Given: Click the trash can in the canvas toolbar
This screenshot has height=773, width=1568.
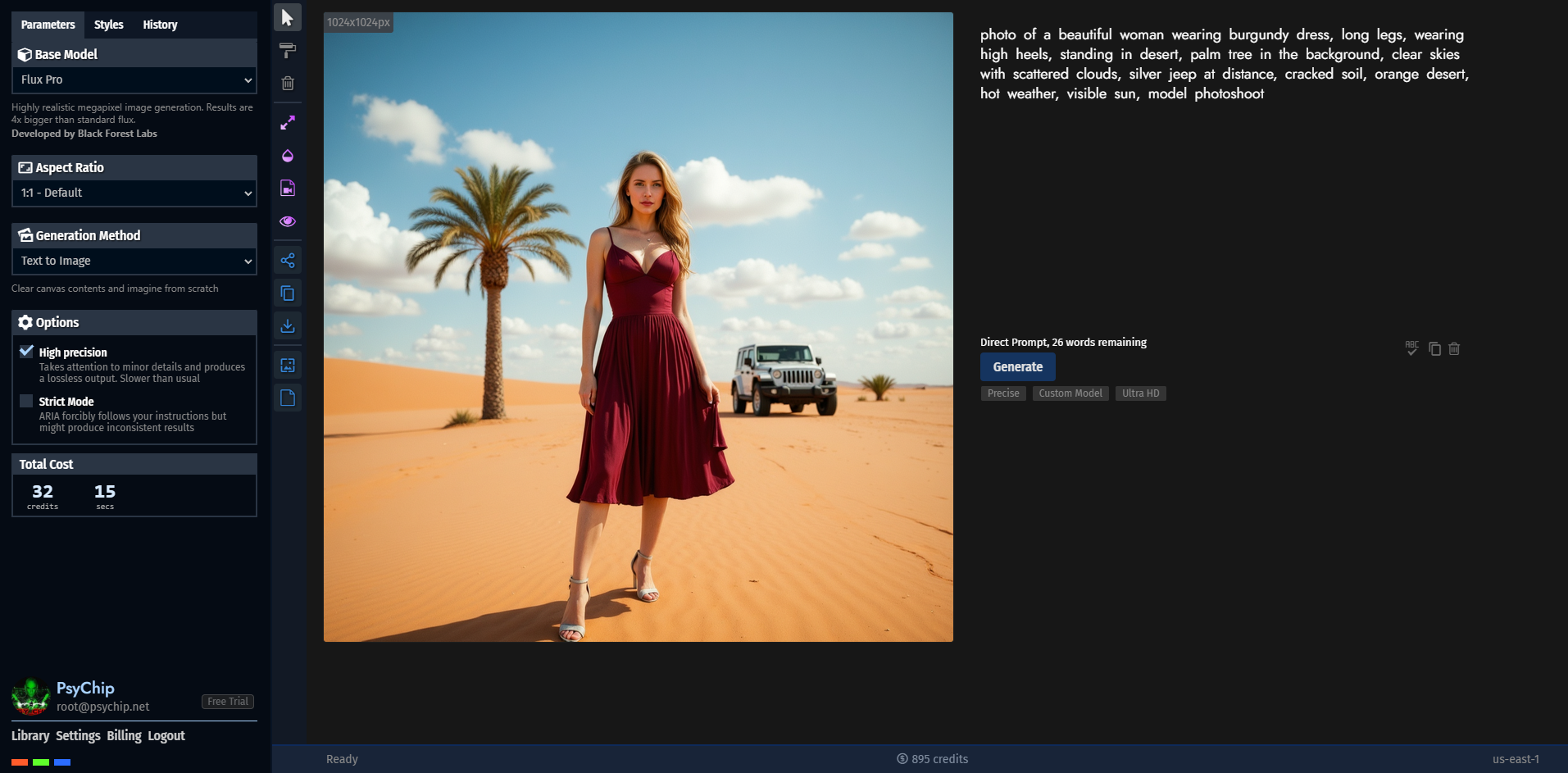Looking at the screenshot, I should click(288, 83).
